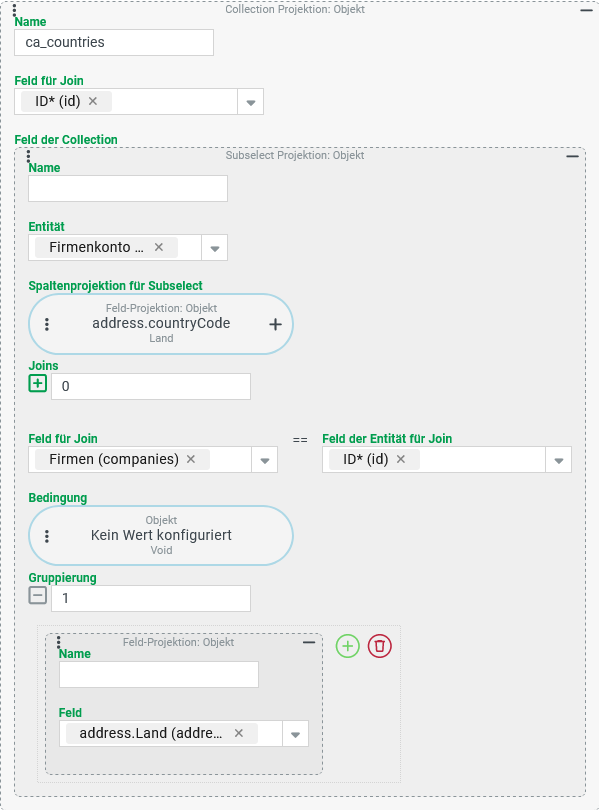Open the three-dot menu of the address.countryCode pill

point(47,324)
